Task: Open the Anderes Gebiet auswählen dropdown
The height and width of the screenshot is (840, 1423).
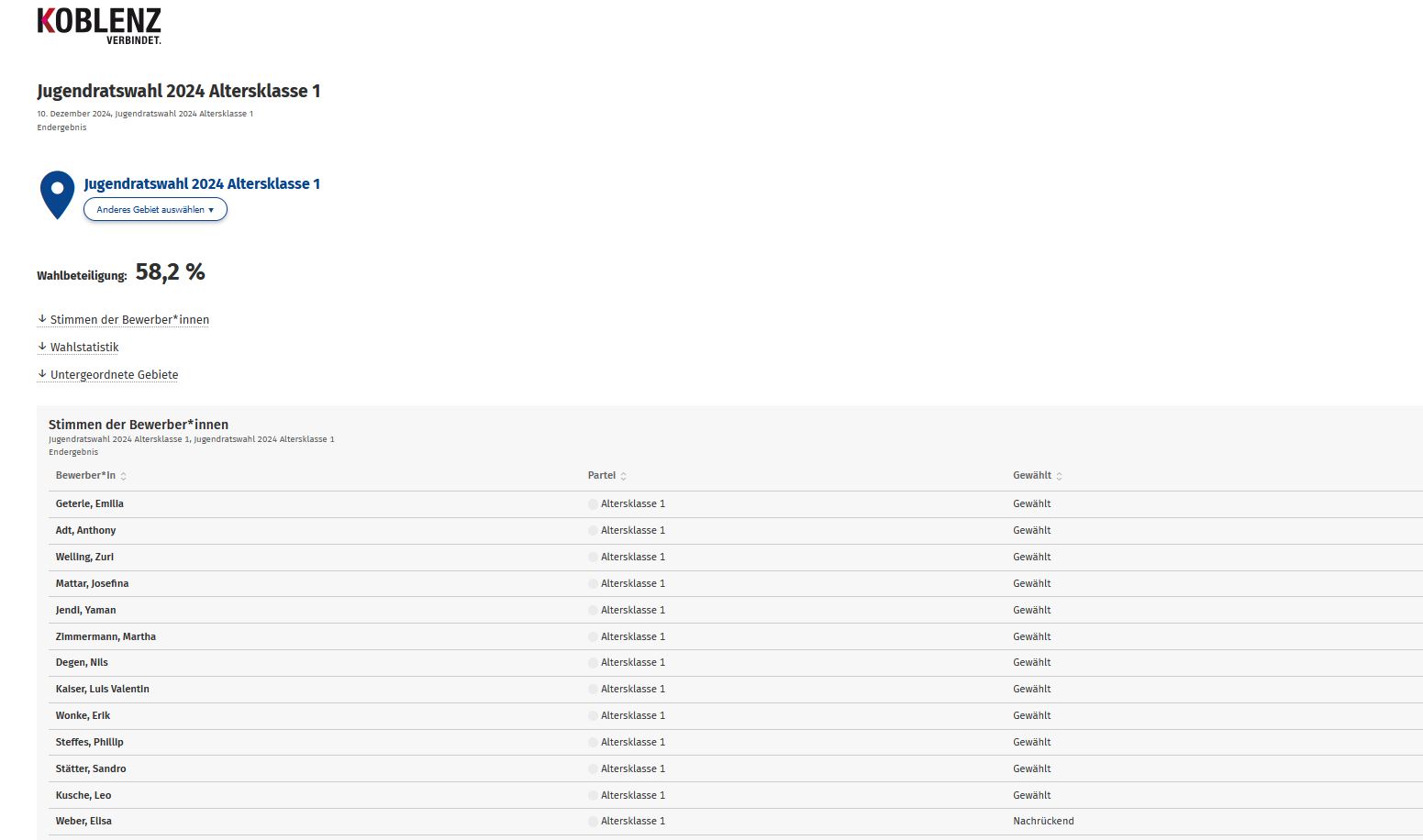Action: point(155,210)
